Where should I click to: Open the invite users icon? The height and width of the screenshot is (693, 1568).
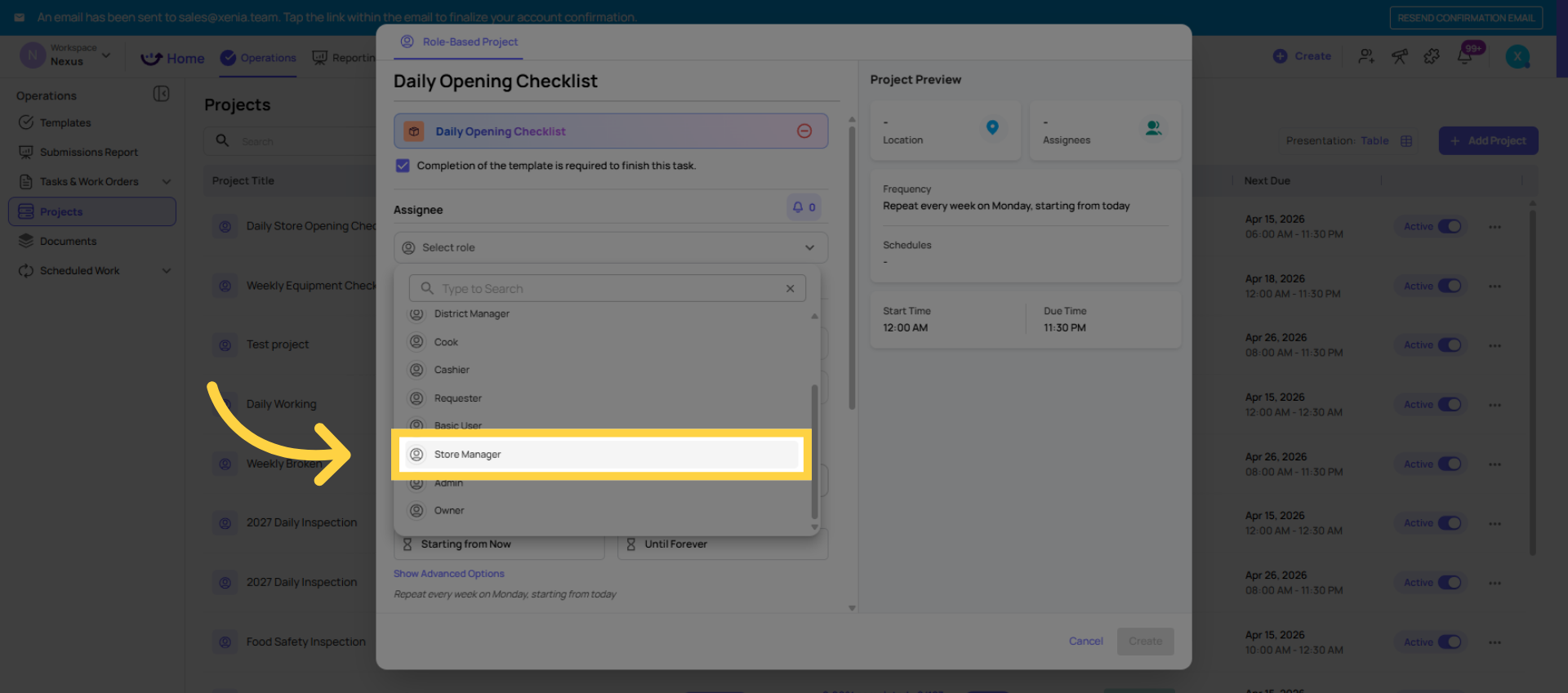point(1366,56)
